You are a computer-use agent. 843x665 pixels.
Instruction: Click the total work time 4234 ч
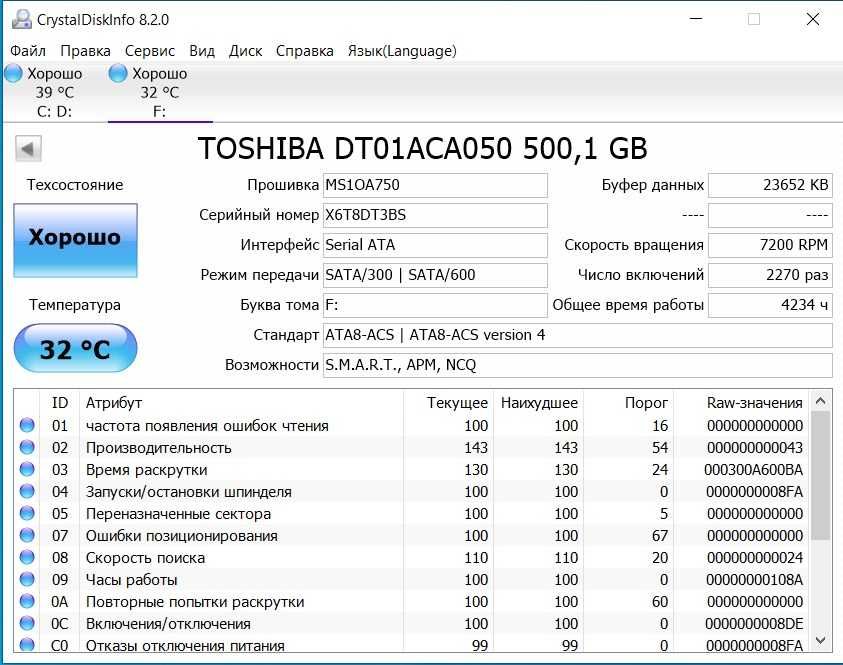click(x=770, y=305)
